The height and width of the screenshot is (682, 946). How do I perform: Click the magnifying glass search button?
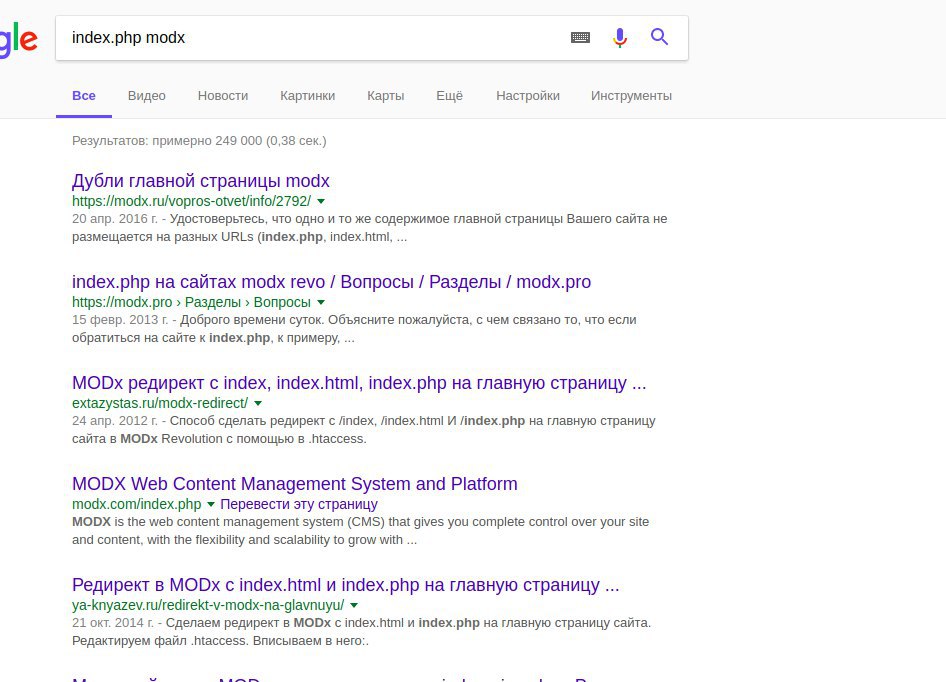[x=659, y=37]
